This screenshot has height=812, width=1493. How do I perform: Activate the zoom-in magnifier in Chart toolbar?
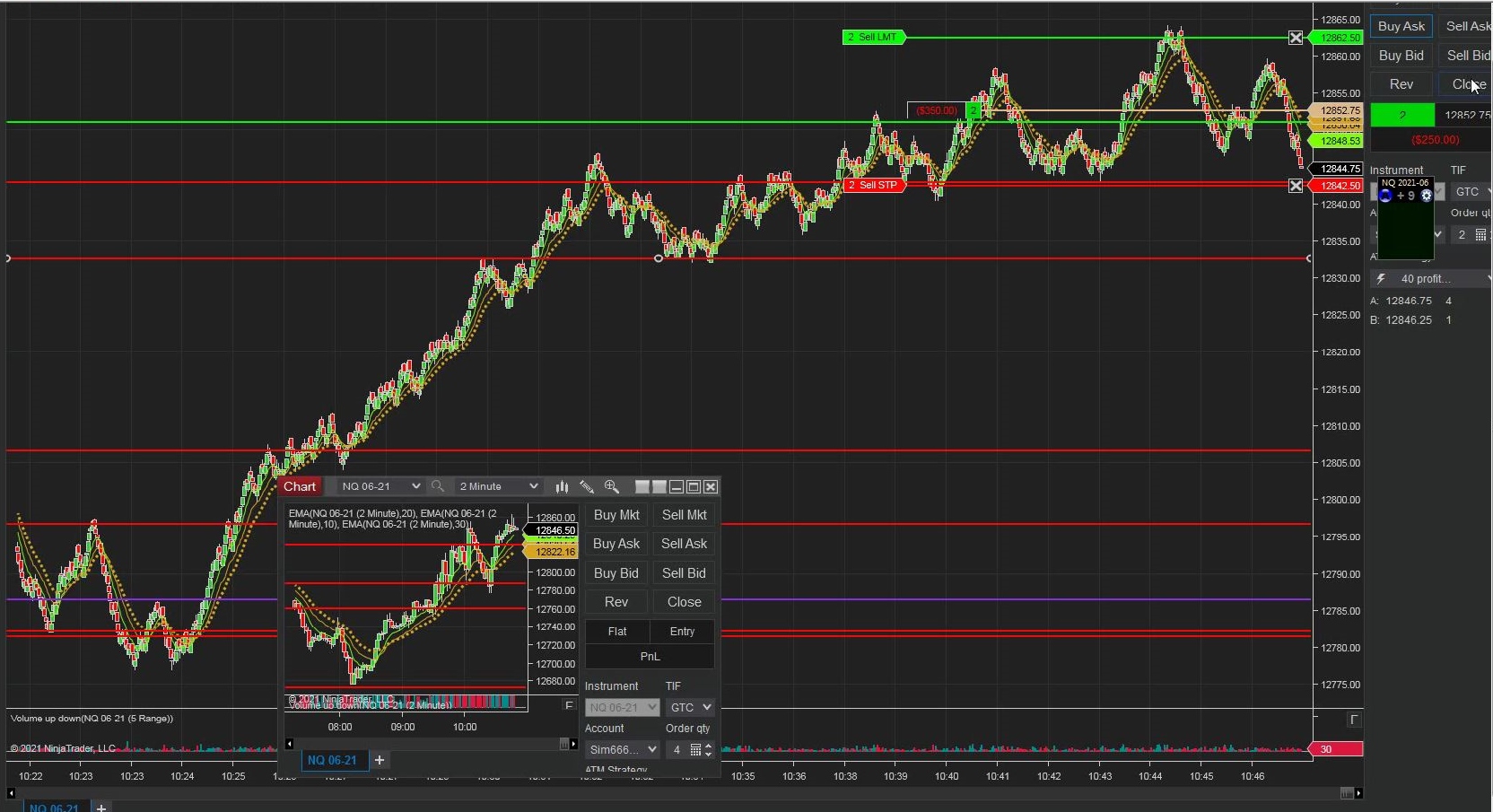pyautogui.click(x=612, y=486)
